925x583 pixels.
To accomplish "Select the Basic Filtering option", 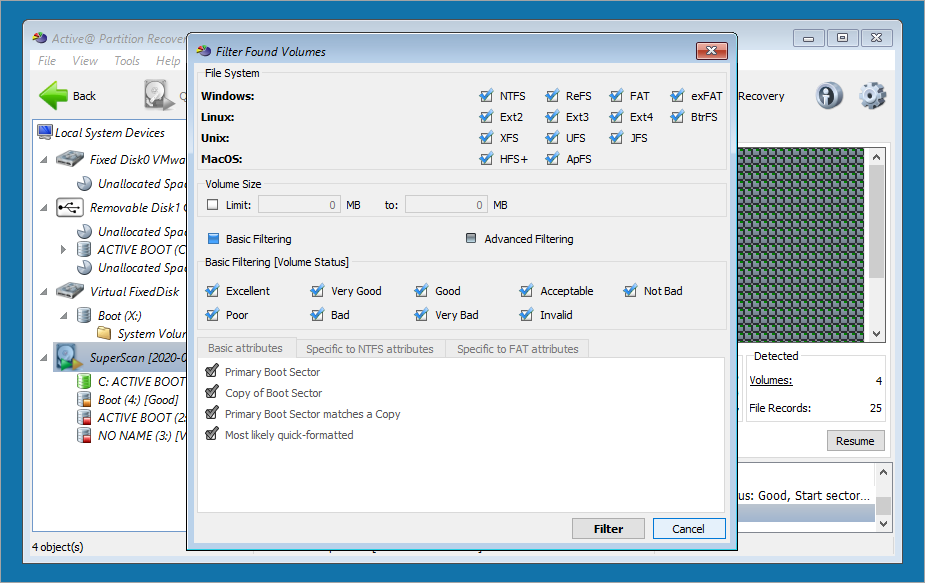I will [x=214, y=238].
